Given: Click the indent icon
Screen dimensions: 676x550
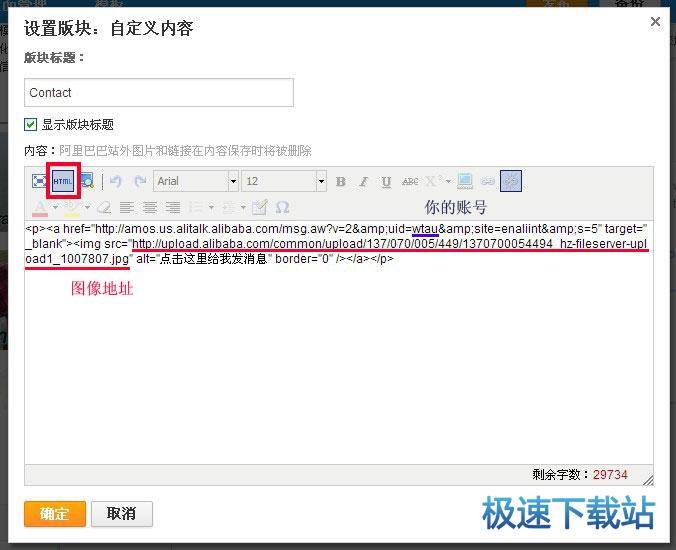Looking at the screenshot, I should coord(228,208).
